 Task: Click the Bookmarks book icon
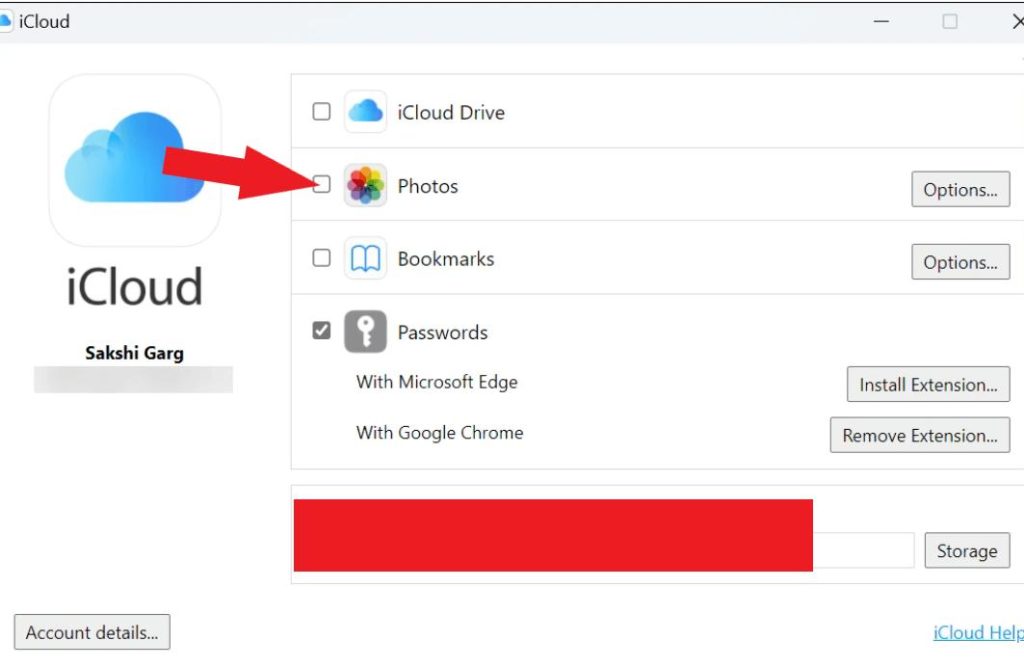365,259
